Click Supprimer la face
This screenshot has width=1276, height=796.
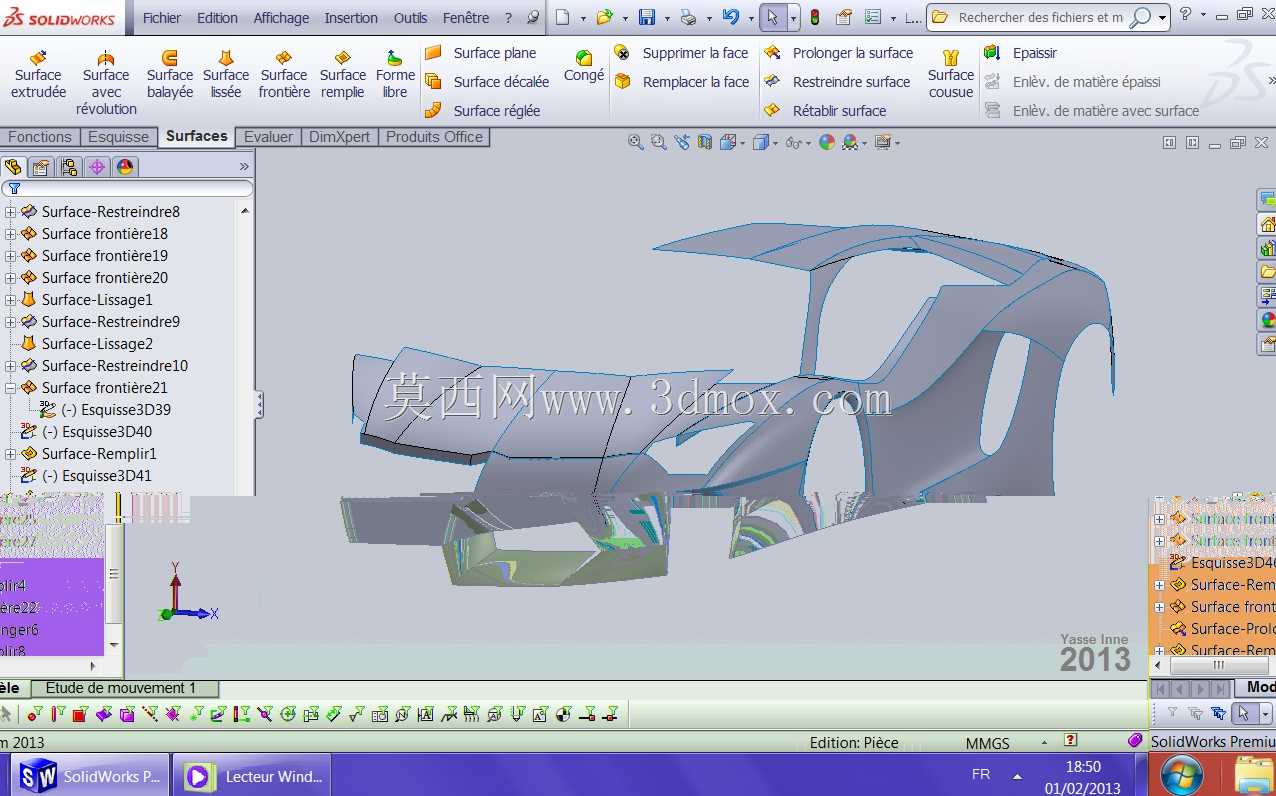pos(681,53)
